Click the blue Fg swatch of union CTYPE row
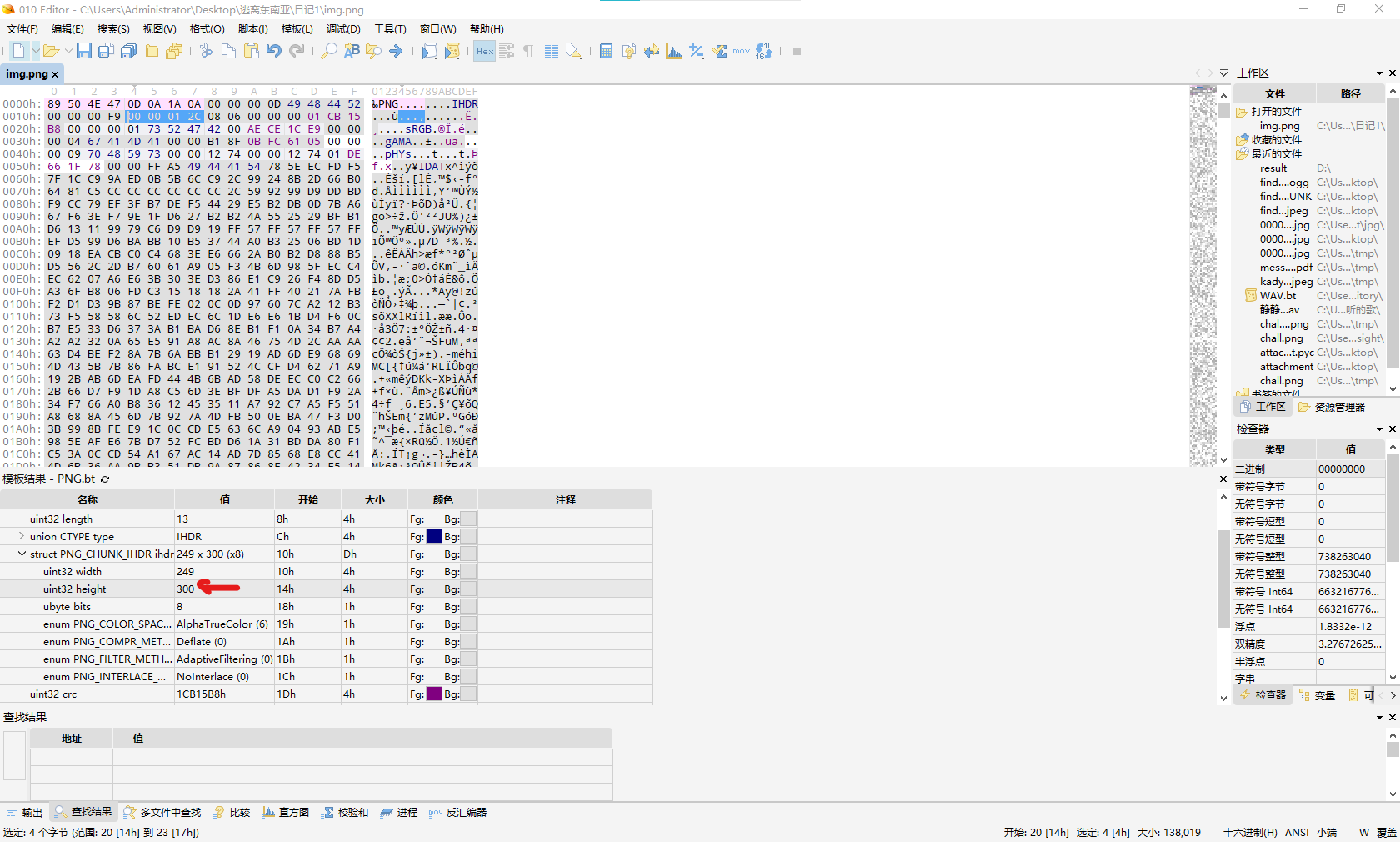The image size is (1400, 842). (434, 536)
